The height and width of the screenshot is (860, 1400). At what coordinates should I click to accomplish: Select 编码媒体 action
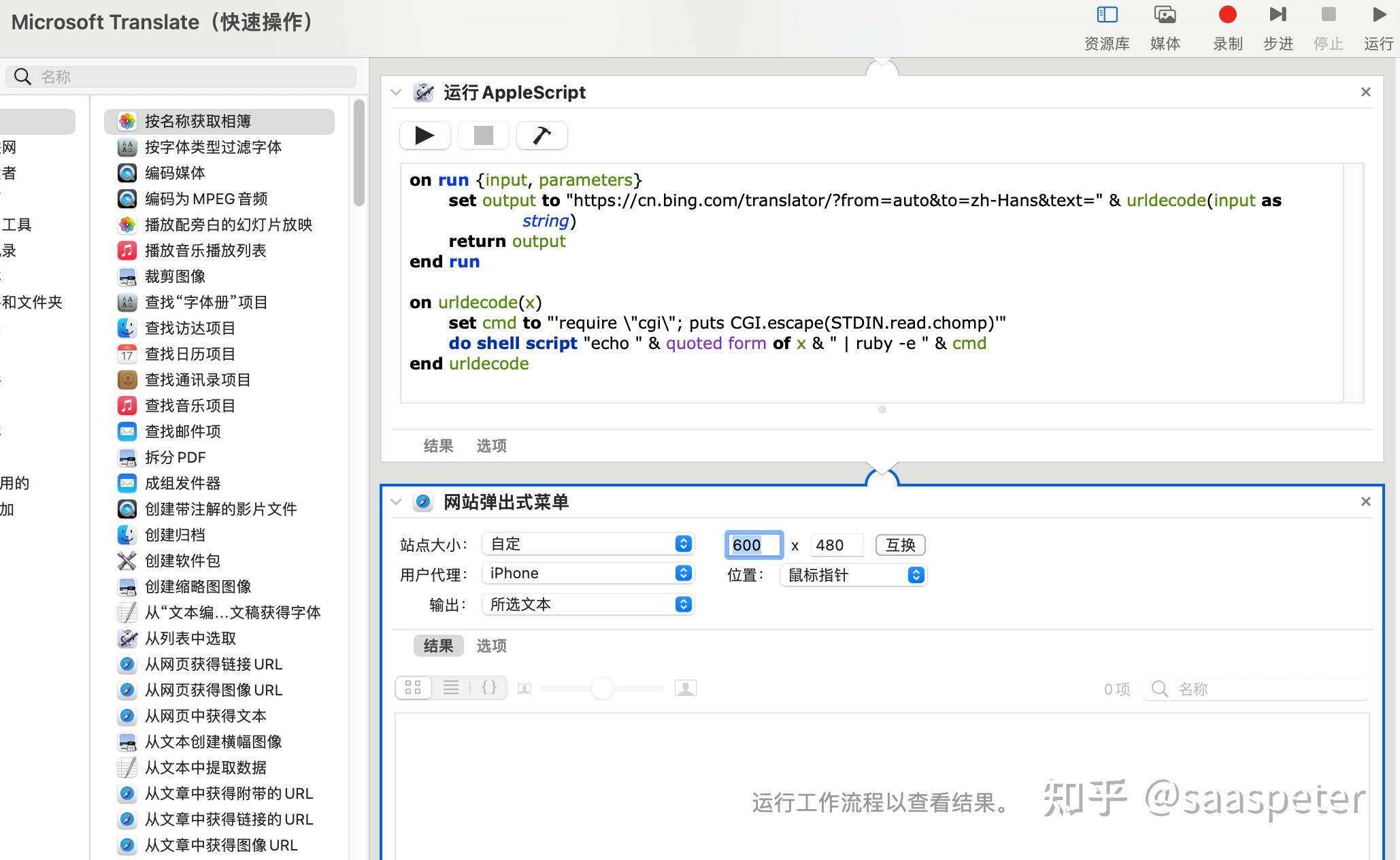219,173
